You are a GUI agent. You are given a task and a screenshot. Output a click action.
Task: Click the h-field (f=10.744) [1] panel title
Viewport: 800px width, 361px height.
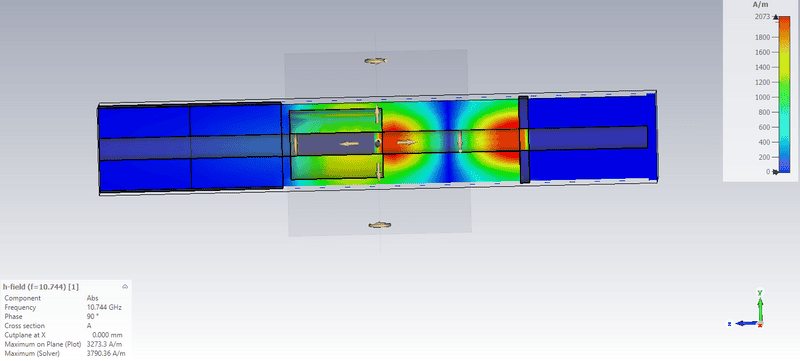[x=41, y=287]
